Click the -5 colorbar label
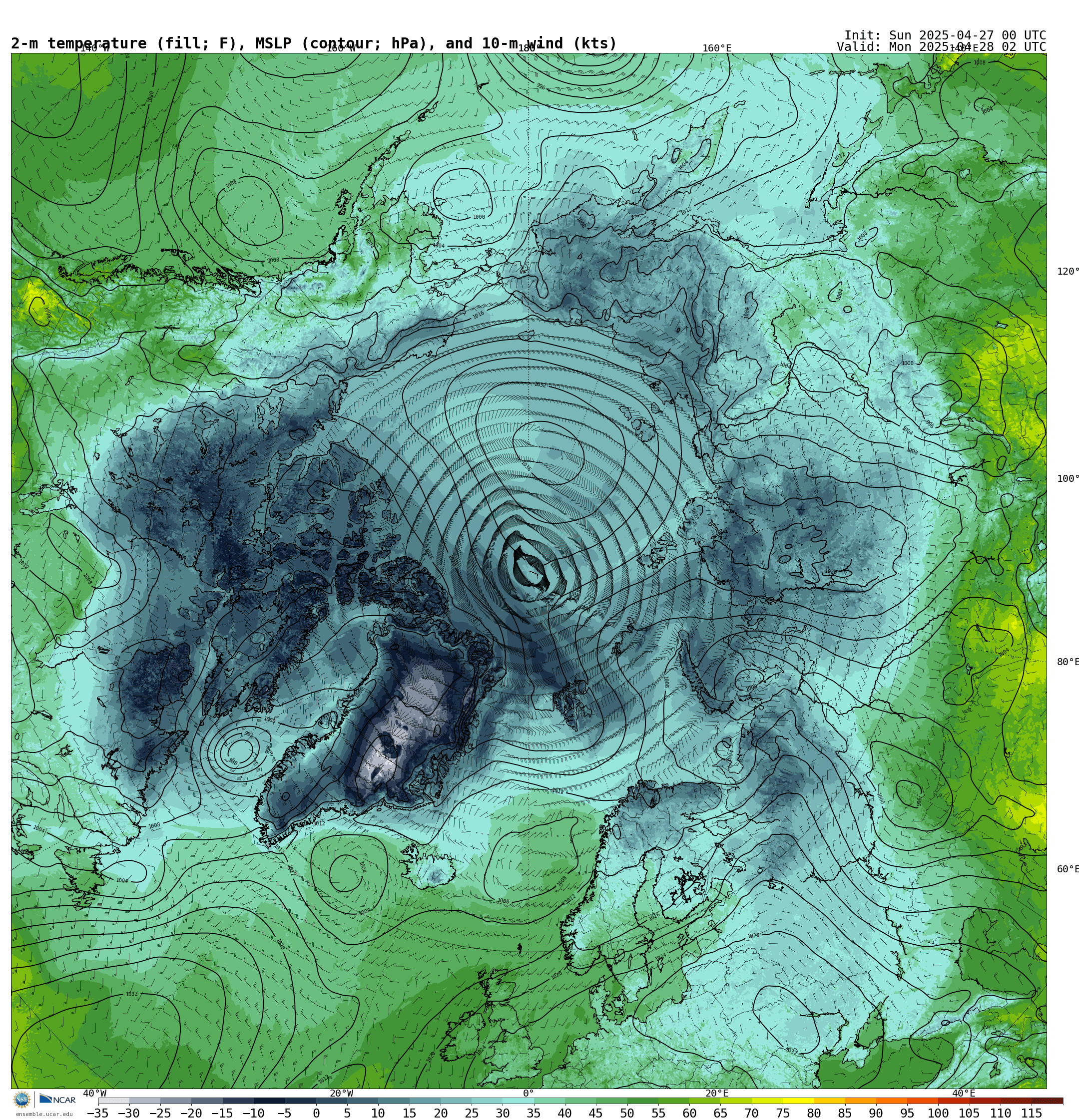 pyautogui.click(x=284, y=1113)
